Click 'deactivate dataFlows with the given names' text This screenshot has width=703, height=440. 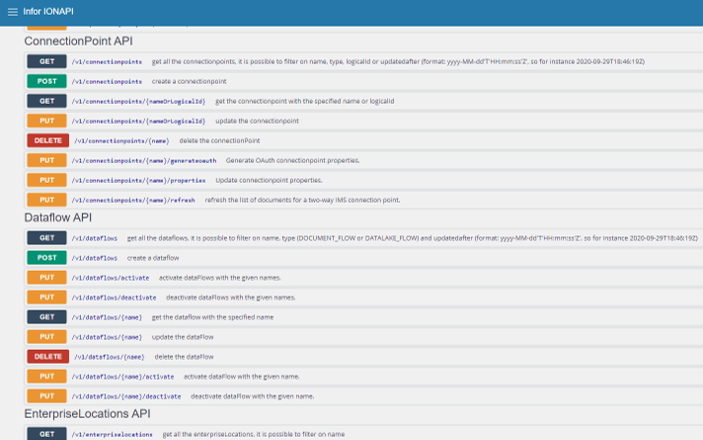pyautogui.click(x=230, y=297)
